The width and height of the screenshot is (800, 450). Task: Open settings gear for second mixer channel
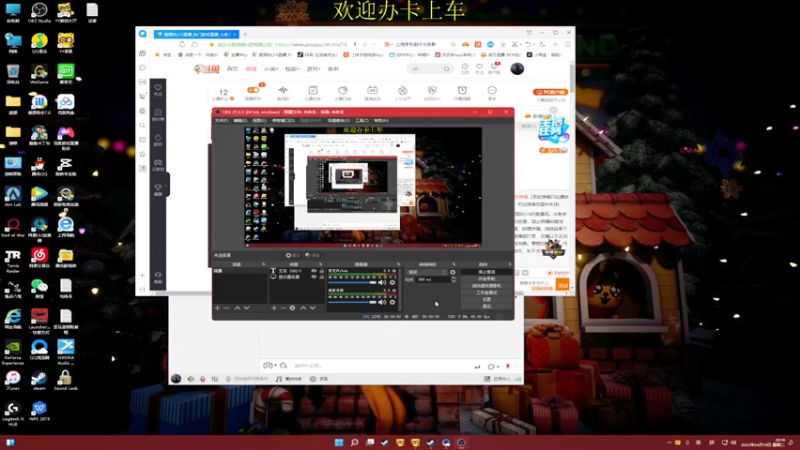[392, 302]
